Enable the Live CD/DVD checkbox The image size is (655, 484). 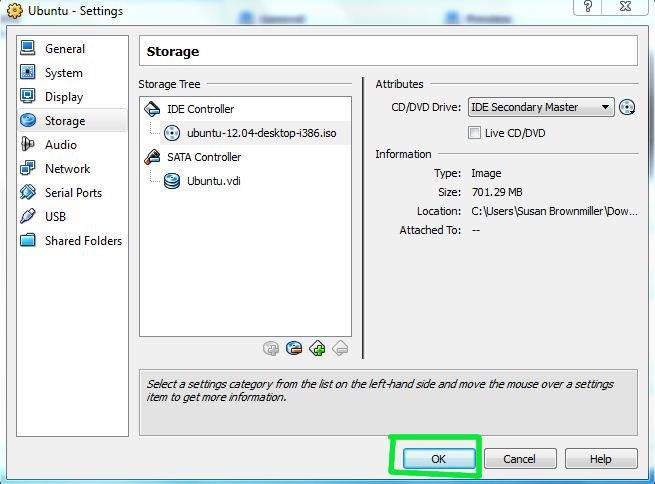click(474, 133)
